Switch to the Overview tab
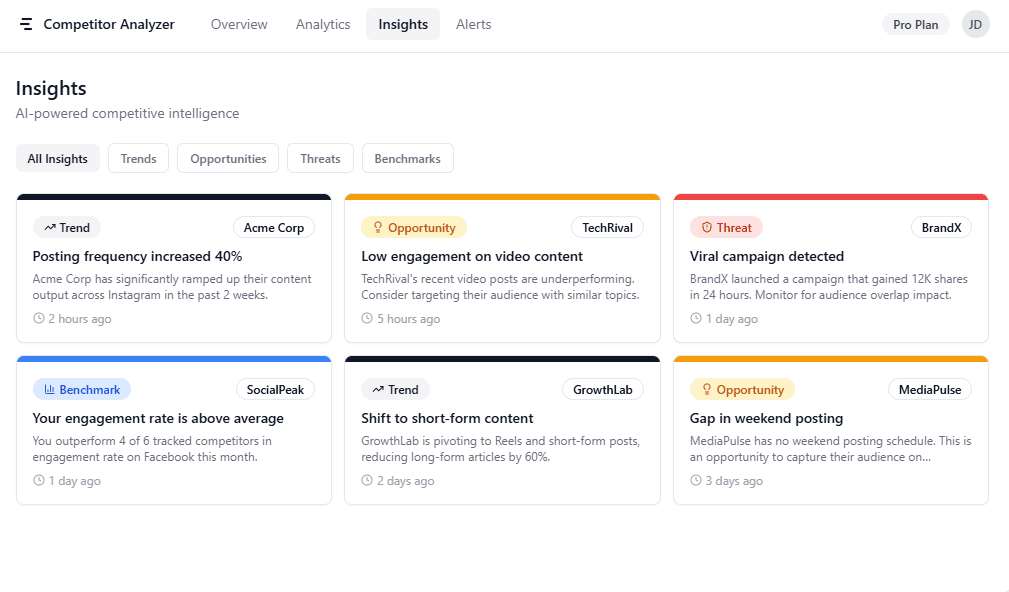Screen dimensions: 1009x592 click(x=239, y=23)
